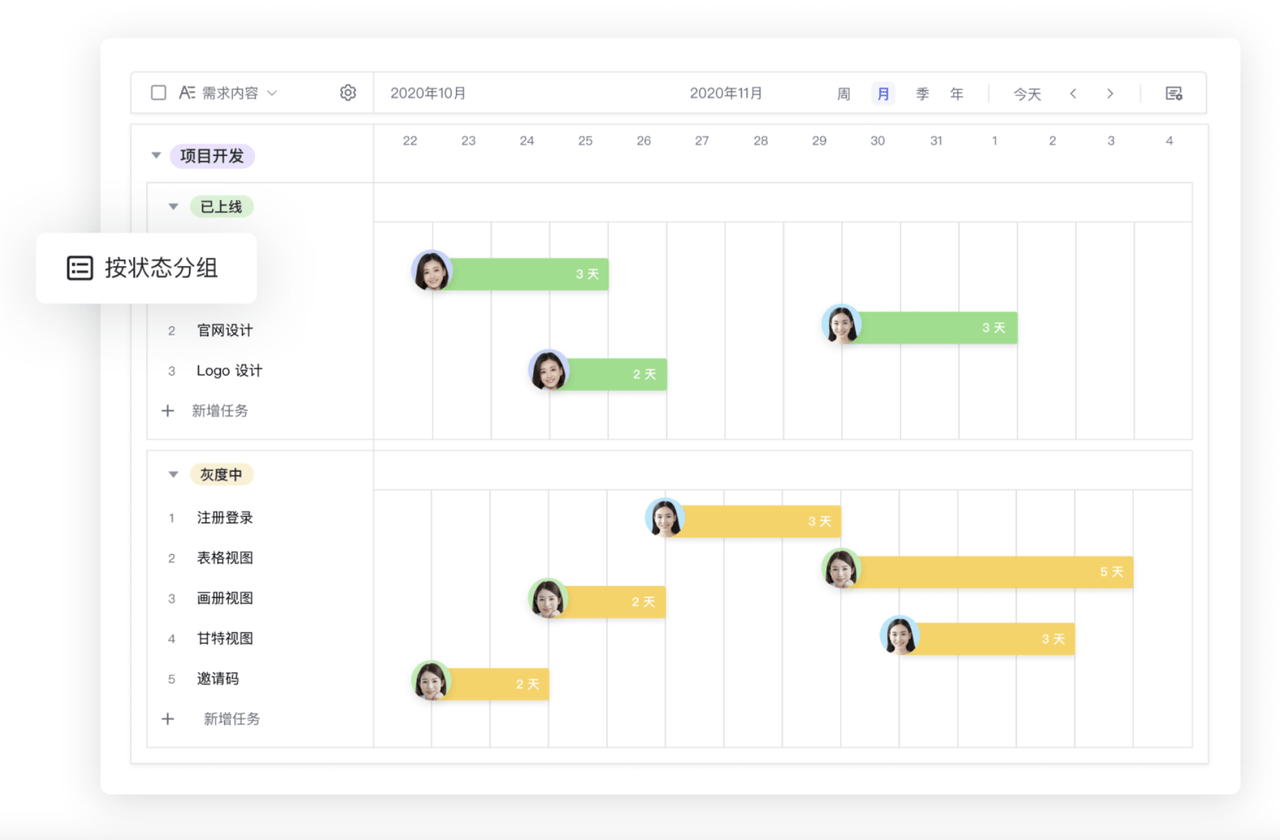
Task: Collapse the 项目开发 group
Action: pyautogui.click(x=156, y=156)
